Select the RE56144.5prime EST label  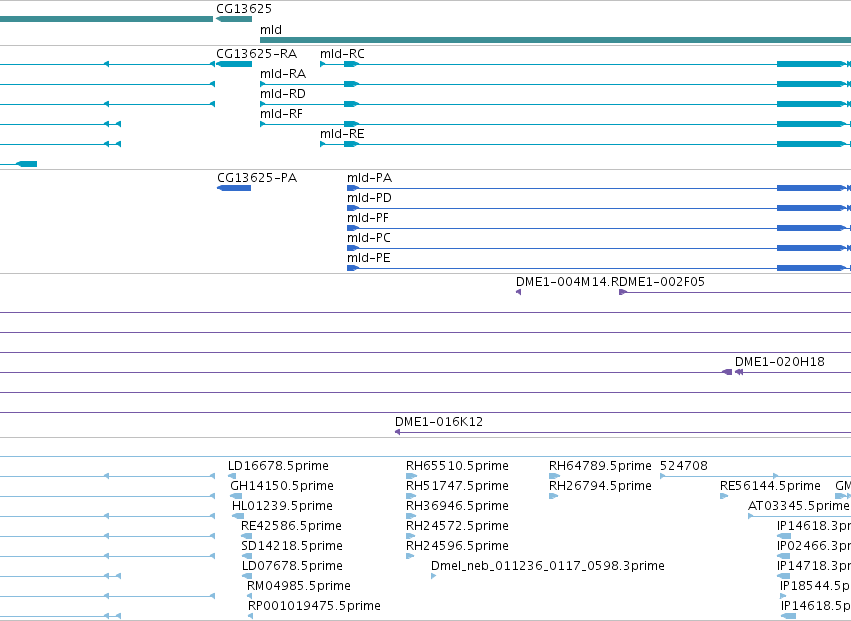pyautogui.click(x=770, y=486)
